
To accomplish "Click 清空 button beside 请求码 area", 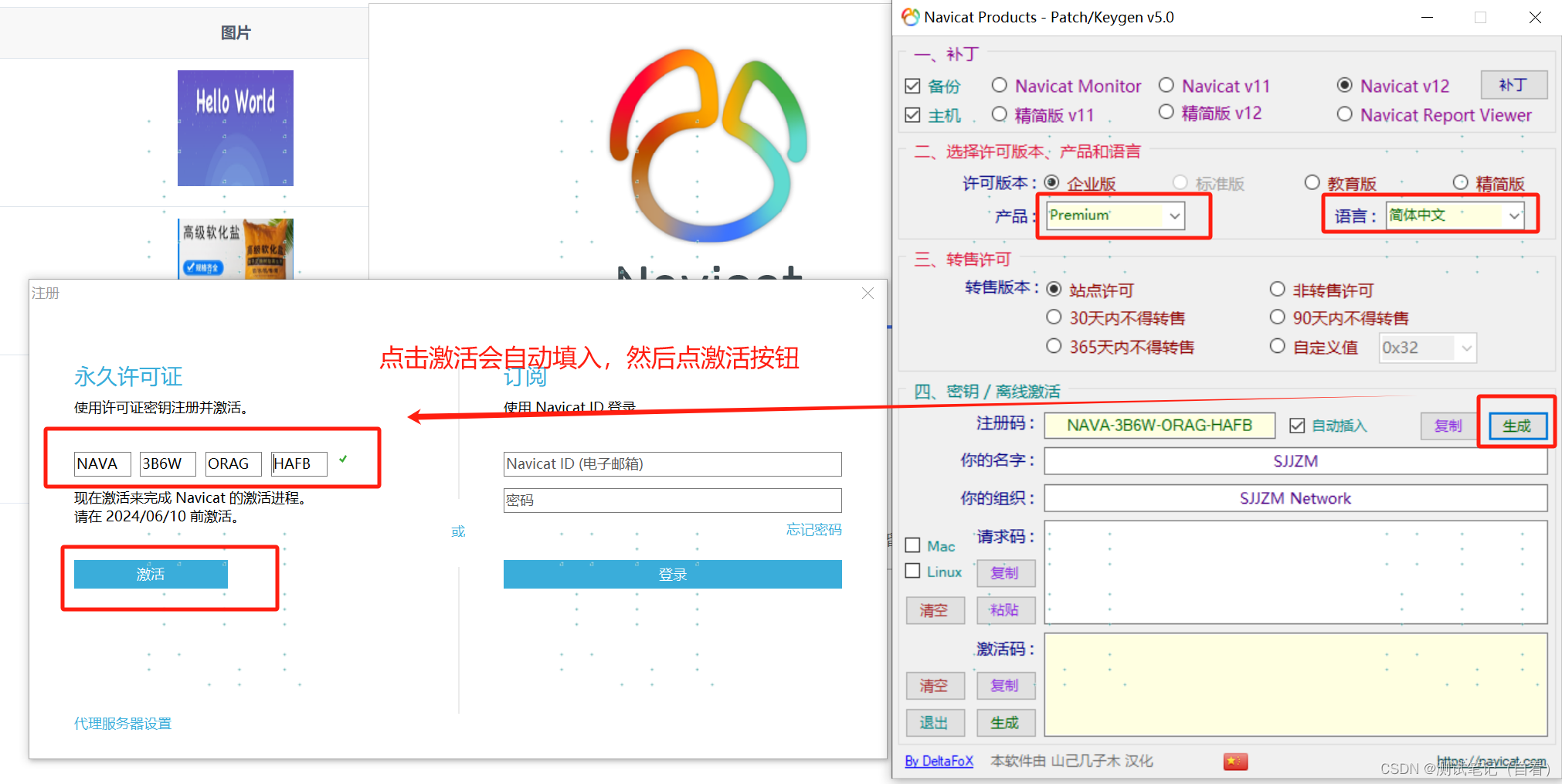I will coord(935,610).
